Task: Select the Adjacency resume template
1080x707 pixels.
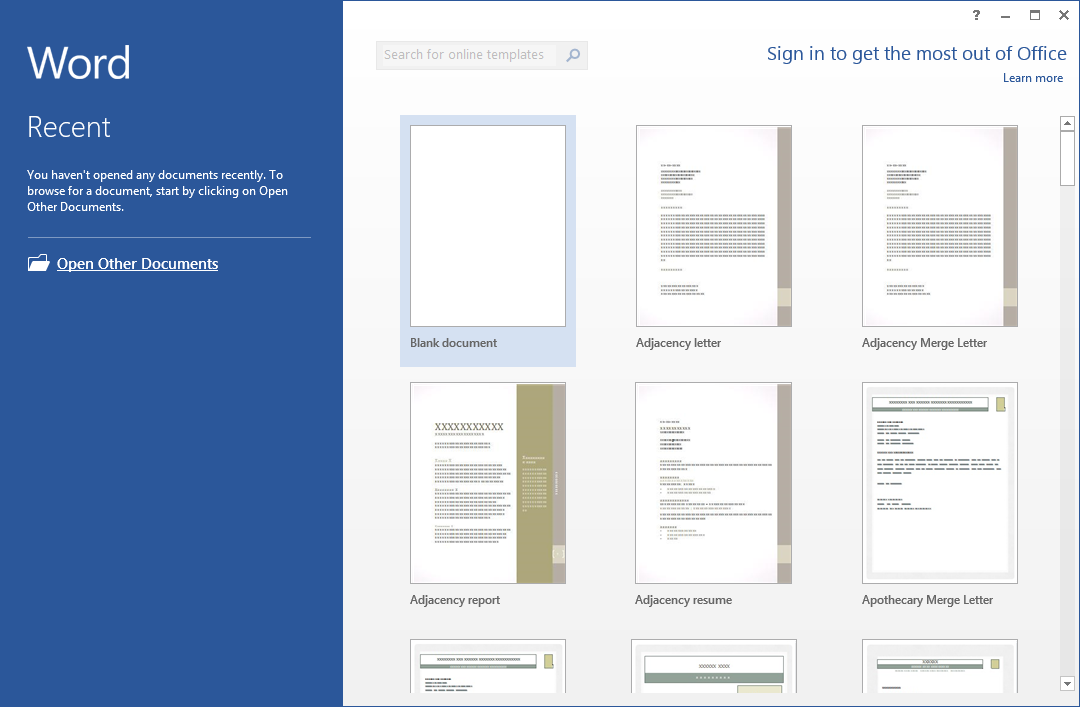Action: [x=713, y=482]
